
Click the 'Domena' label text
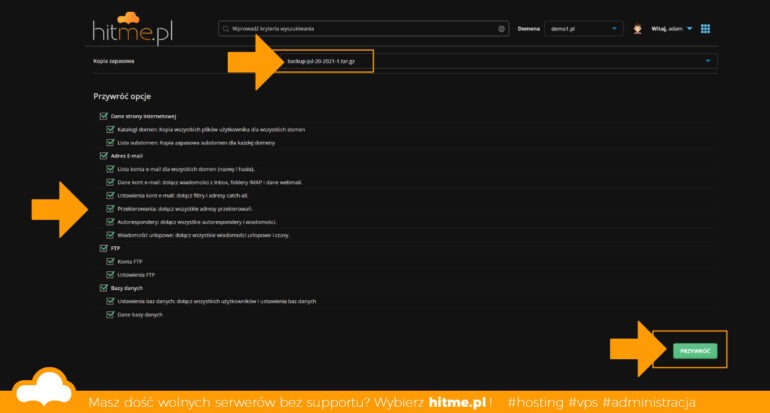(528, 29)
